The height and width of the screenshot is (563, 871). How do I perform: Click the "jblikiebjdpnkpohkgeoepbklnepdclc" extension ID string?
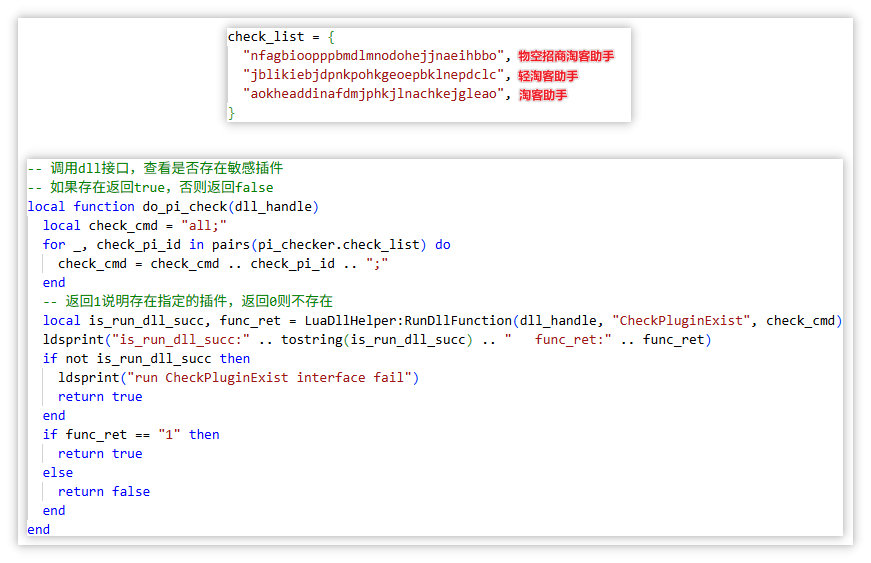coord(376,75)
